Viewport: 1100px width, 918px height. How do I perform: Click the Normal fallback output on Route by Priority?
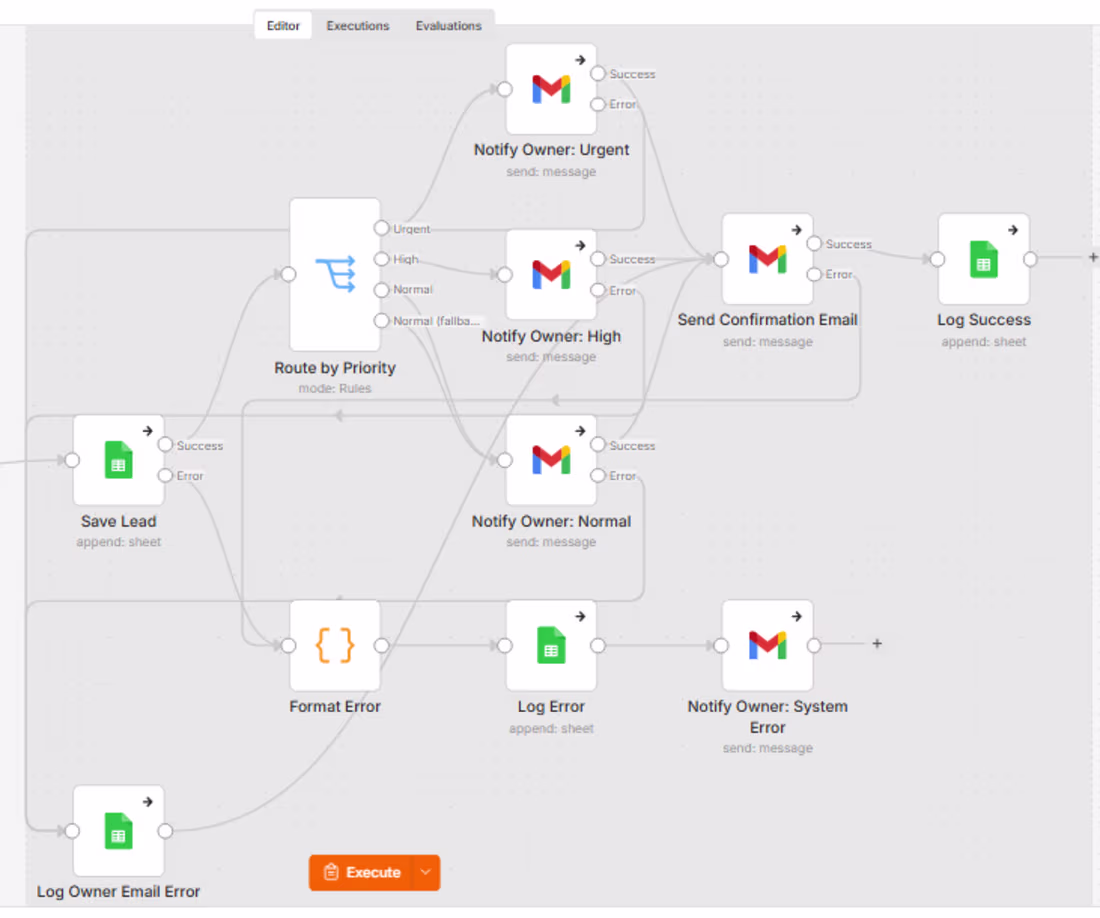click(381, 320)
